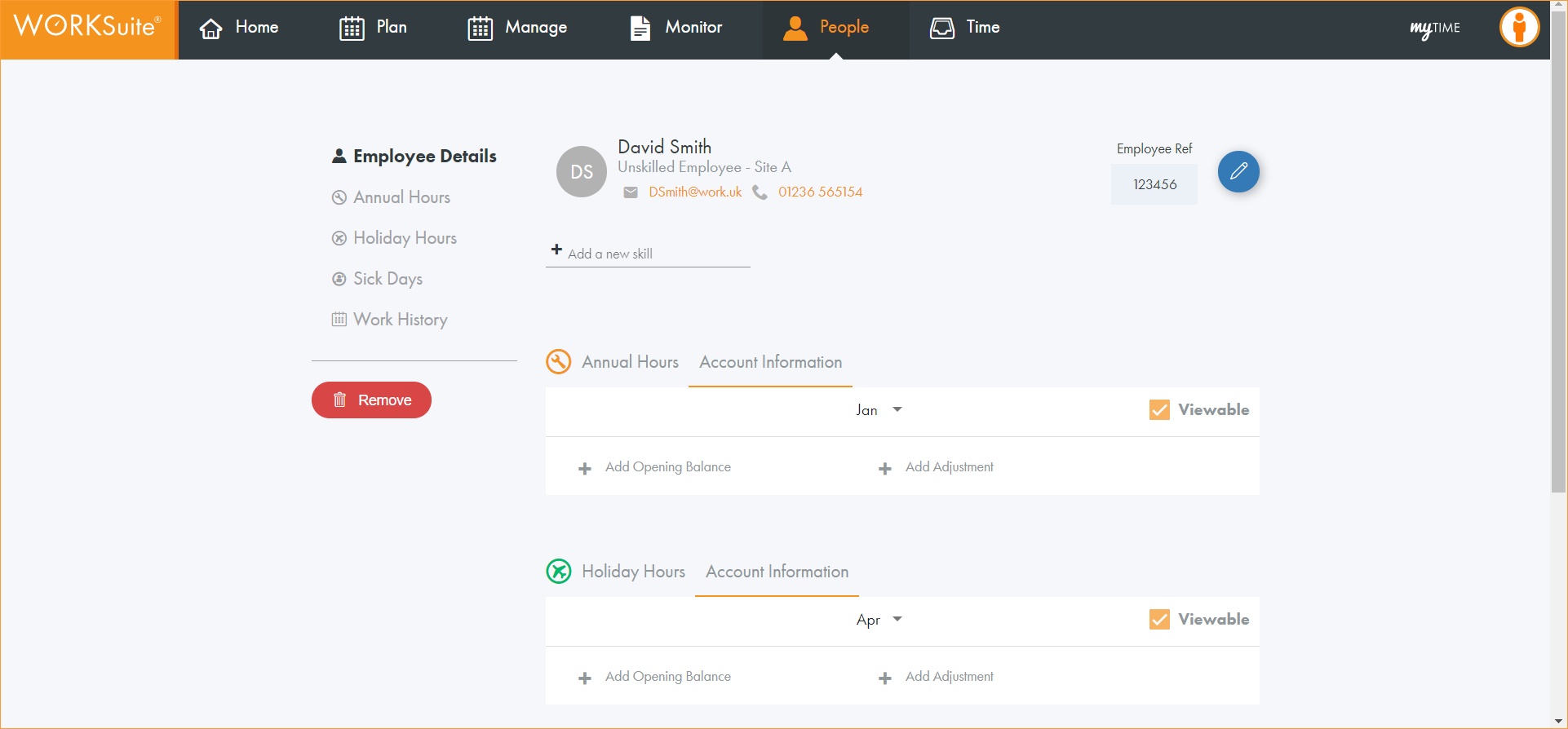Click the phone icon next to number

[760, 192]
